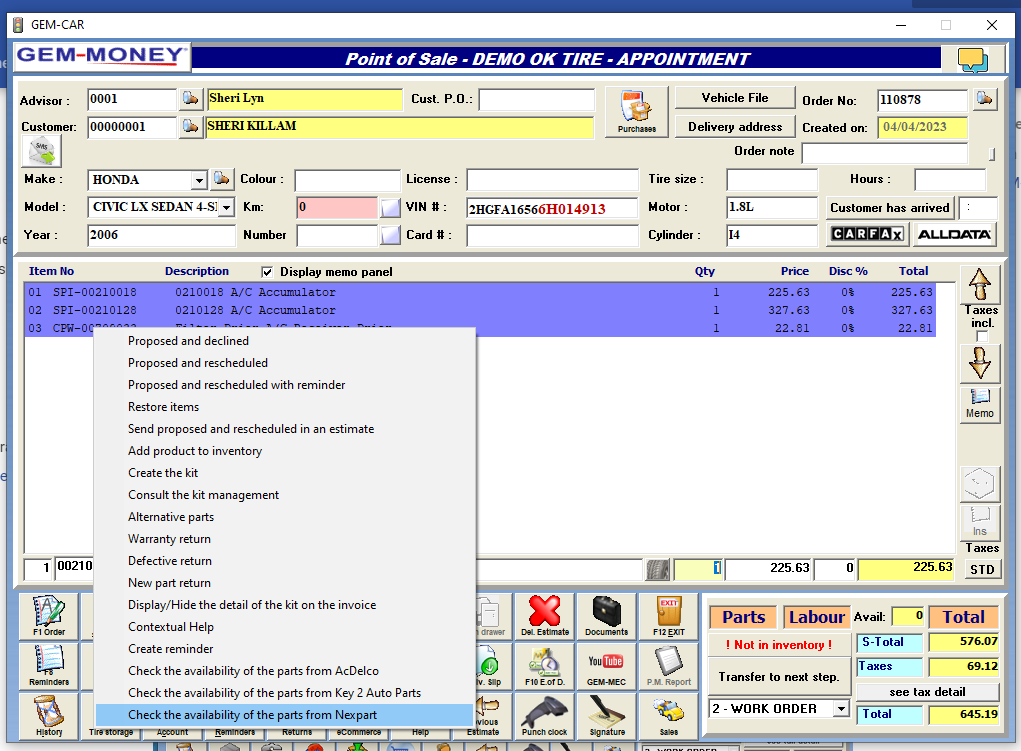
Task: Move item up with the up arrow
Action: (x=980, y=285)
